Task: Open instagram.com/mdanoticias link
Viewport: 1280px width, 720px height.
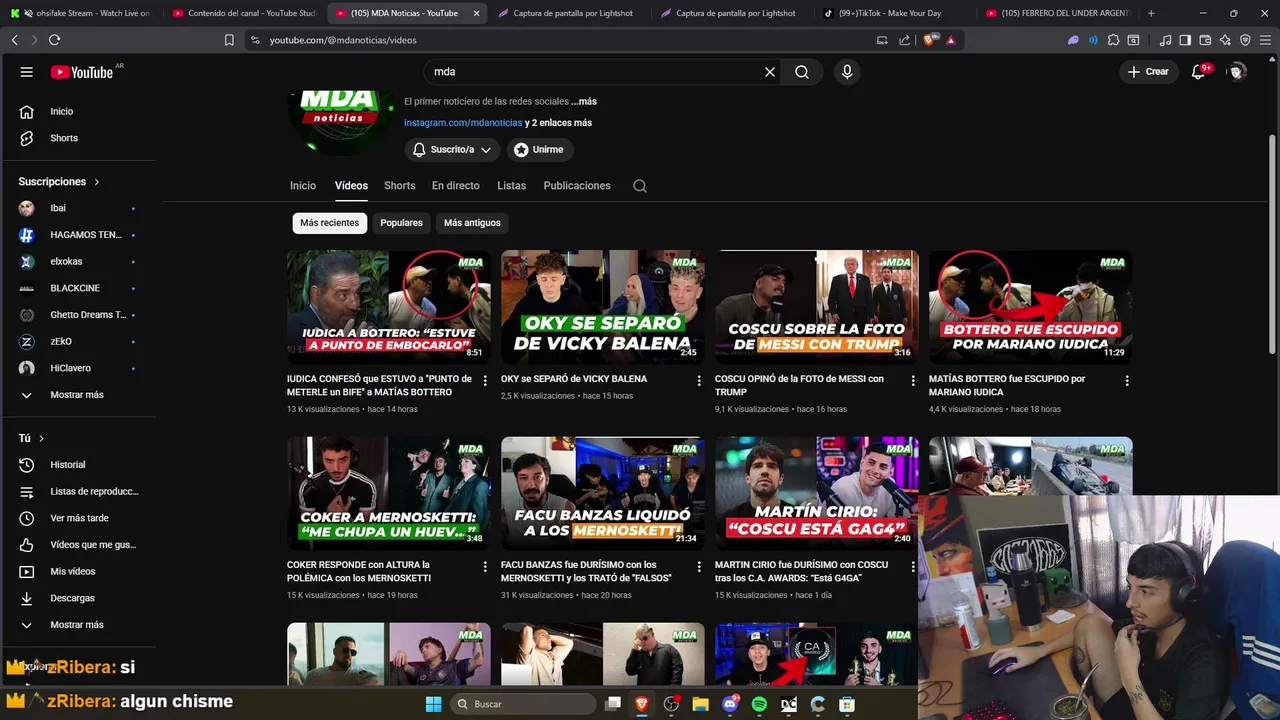Action: 463,123
